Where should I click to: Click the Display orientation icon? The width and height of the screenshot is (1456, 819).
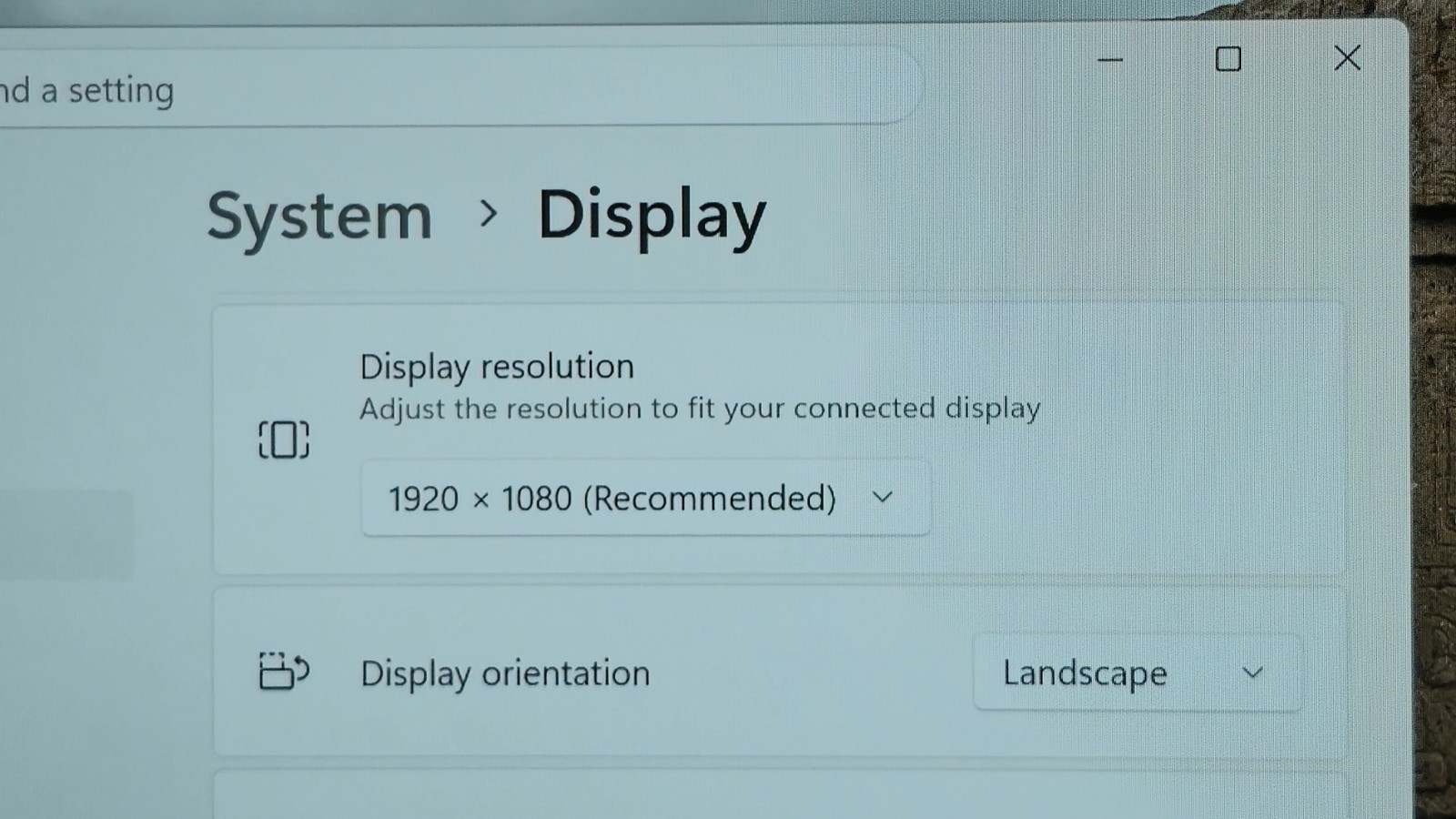pyautogui.click(x=284, y=672)
